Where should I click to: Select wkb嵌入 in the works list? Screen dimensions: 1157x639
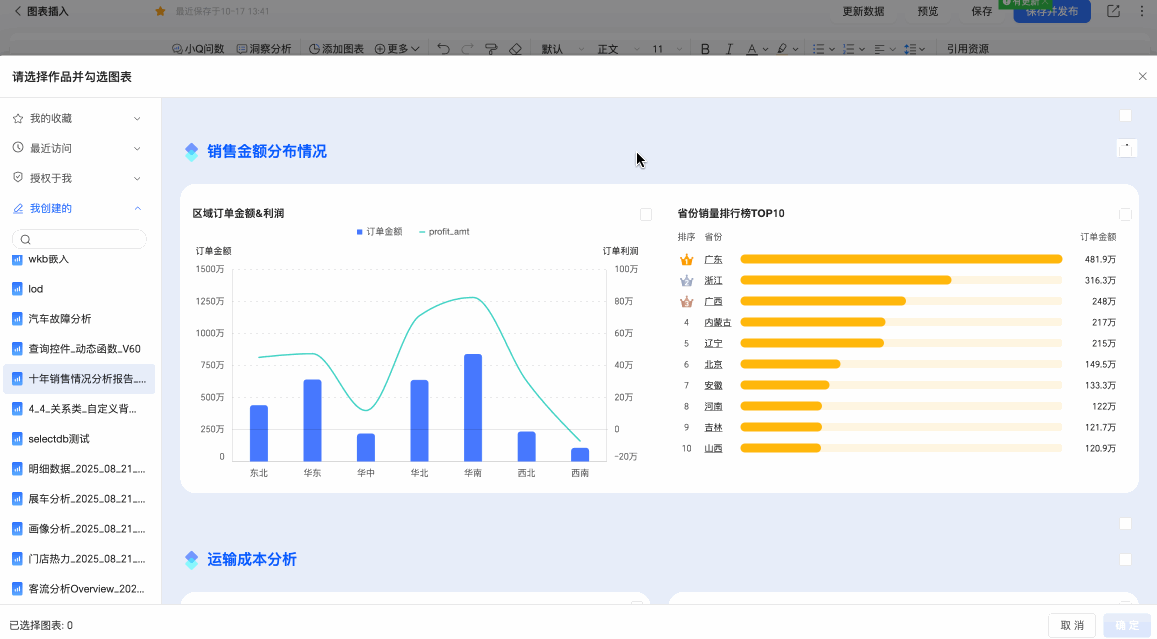coord(79,259)
